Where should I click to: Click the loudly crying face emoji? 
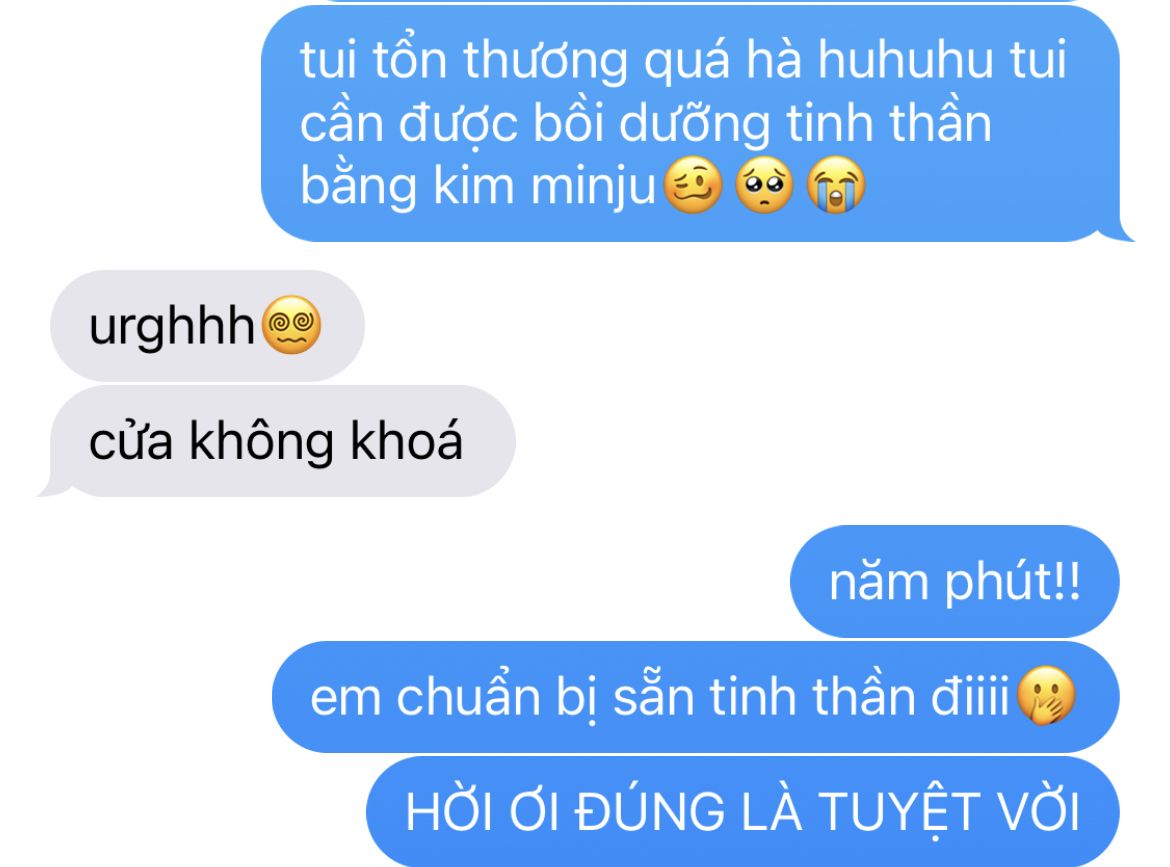[836, 185]
